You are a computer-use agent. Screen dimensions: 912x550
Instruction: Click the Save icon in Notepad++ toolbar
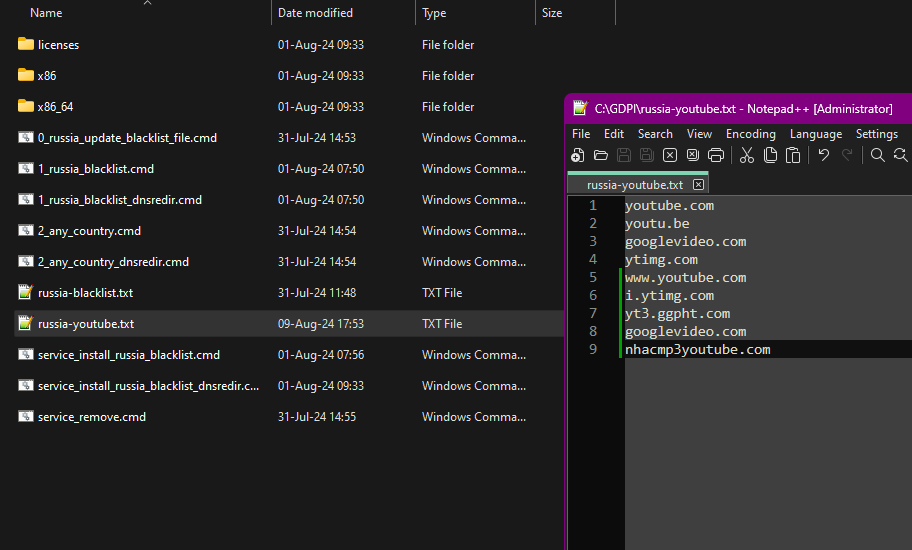(624, 155)
